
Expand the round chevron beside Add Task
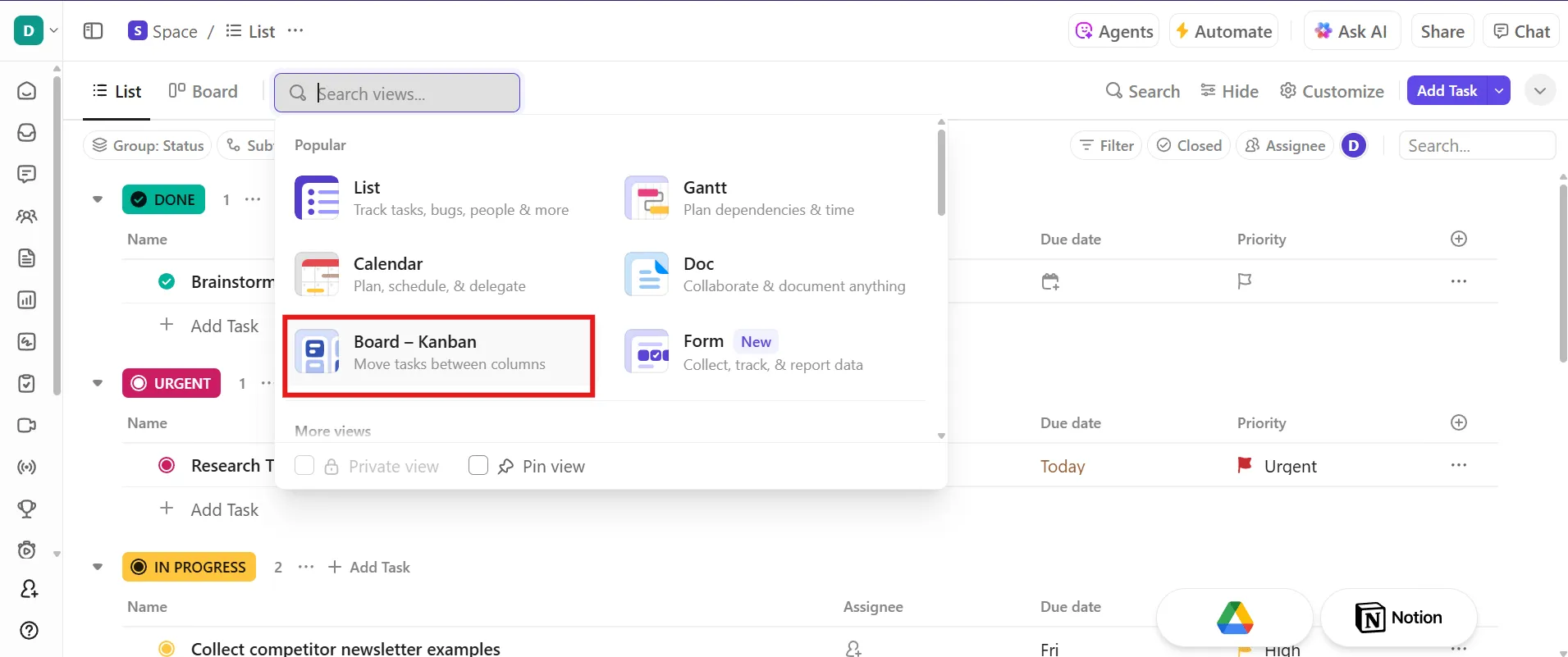coord(1540,90)
